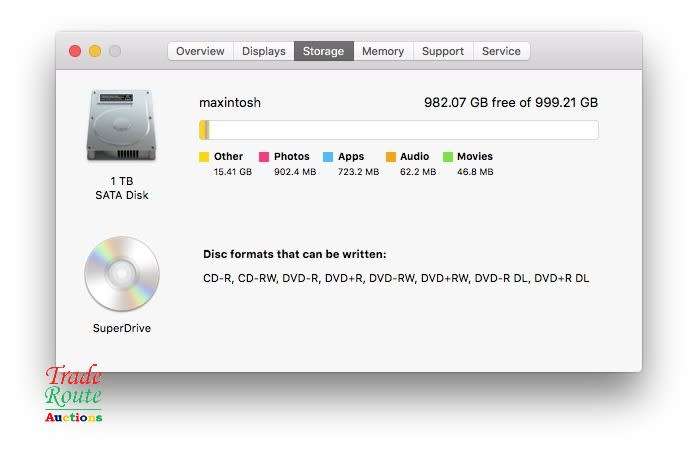
Task: Click the '1 TB SATA Disk' label
Action: 122,188
